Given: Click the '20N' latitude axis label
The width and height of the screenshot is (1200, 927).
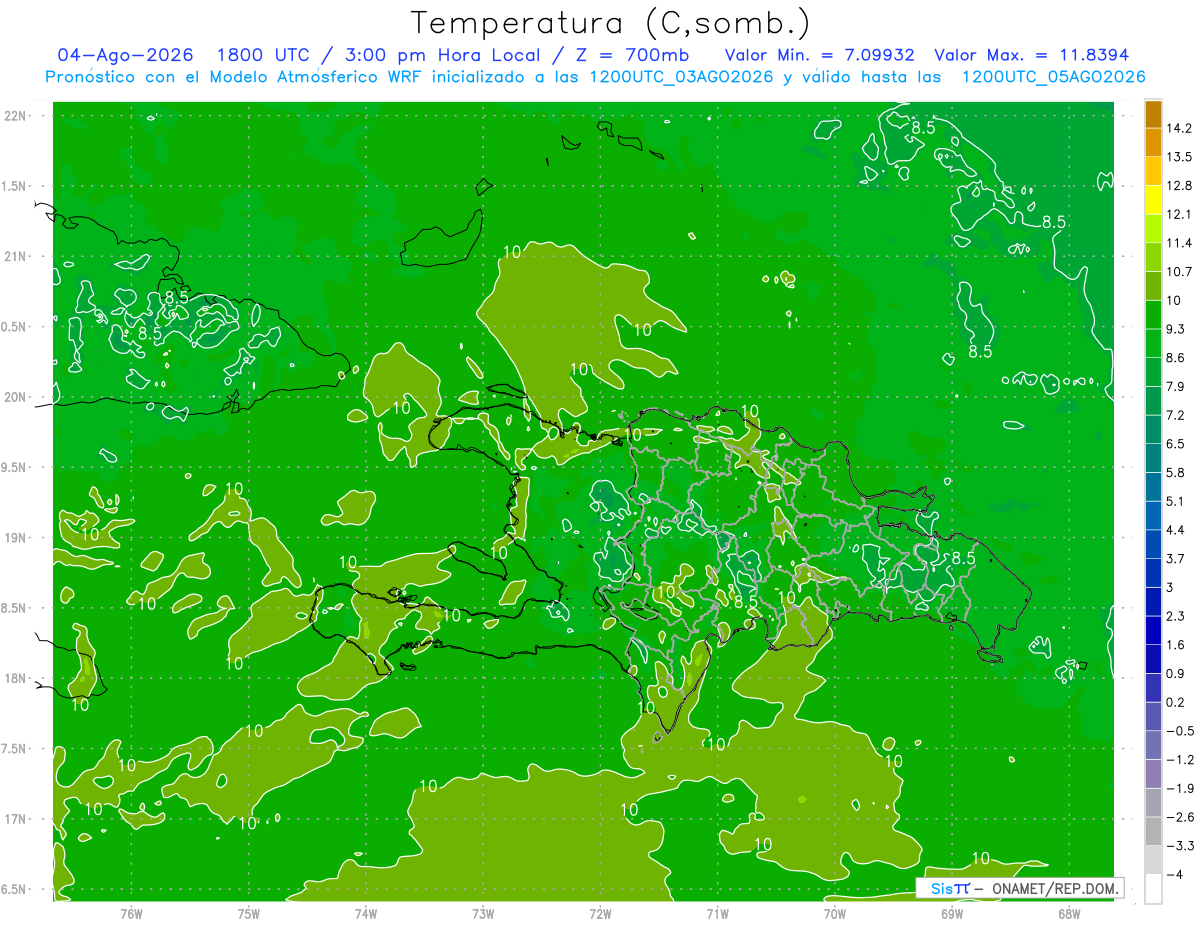Looking at the screenshot, I should pos(15,397).
